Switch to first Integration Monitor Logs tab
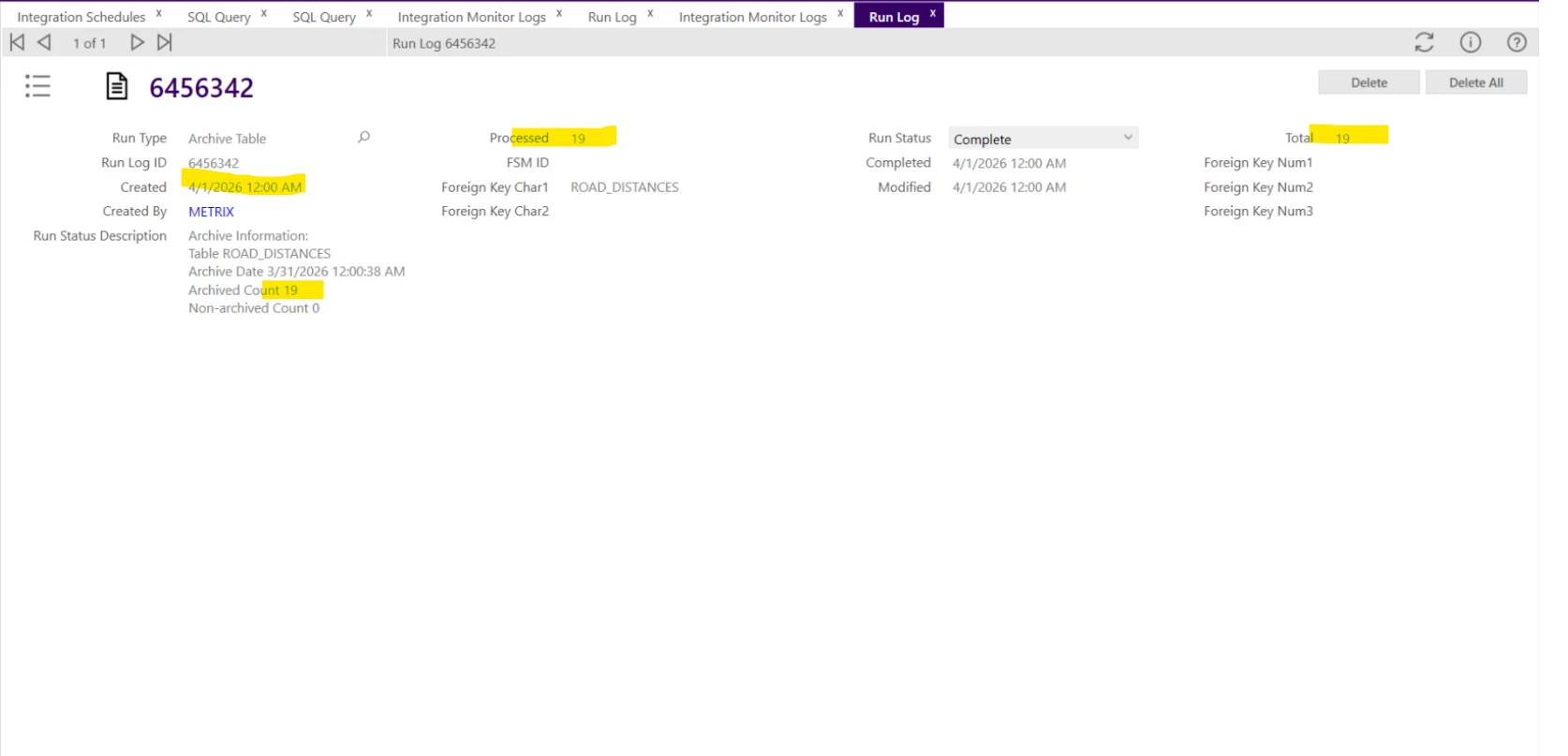1568x756 pixels. click(471, 17)
